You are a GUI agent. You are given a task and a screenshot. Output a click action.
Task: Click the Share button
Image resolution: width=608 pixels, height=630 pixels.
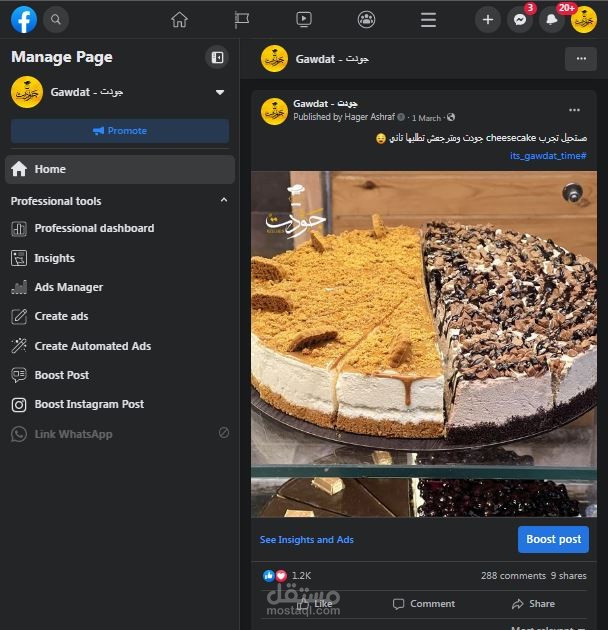[x=533, y=604]
